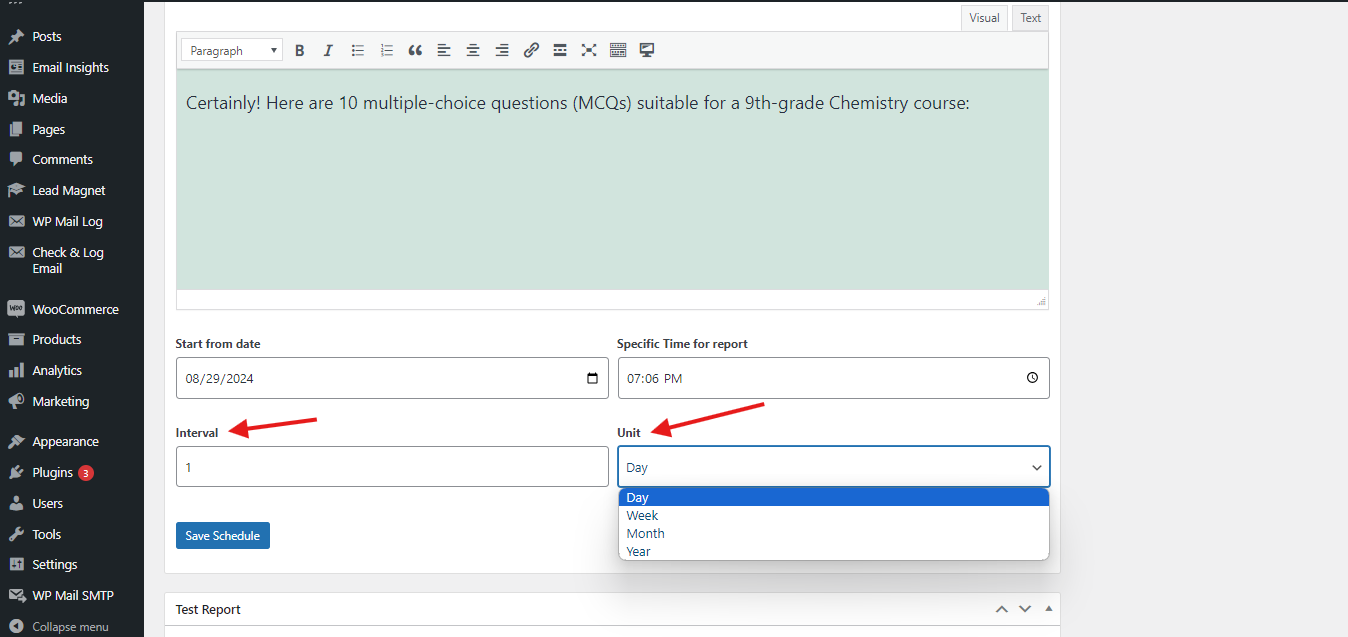Image resolution: width=1348 pixels, height=637 pixels.
Task: Choose Month in the Unit list
Action: 645,534
